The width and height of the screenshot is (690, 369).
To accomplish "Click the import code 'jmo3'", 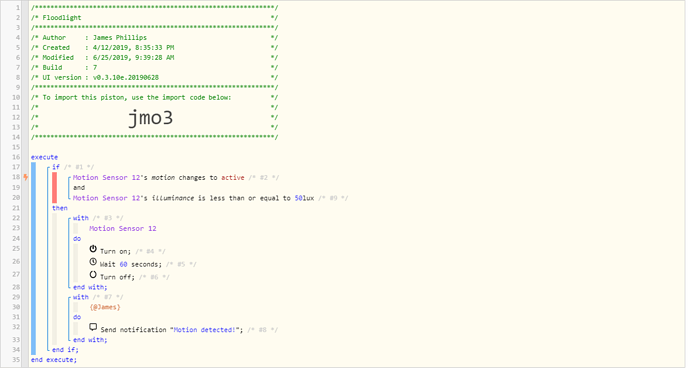I will pyautogui.click(x=150, y=118).
